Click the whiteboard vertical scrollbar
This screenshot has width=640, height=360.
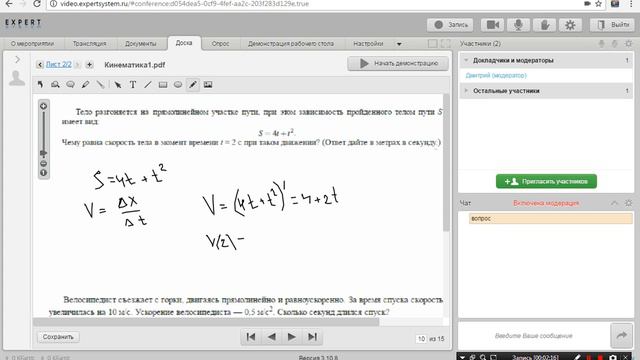(x=446, y=163)
